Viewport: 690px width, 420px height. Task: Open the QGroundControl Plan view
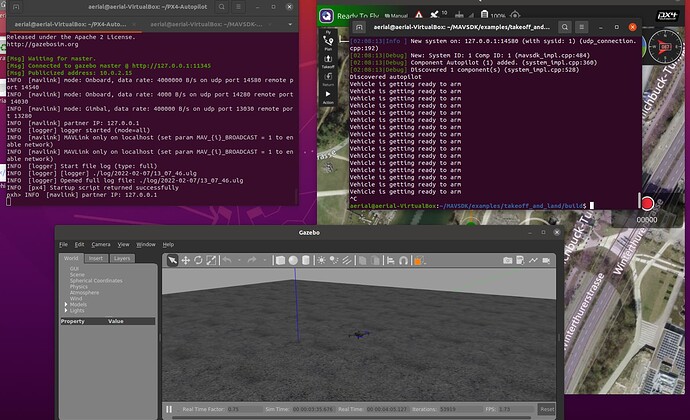[328, 43]
